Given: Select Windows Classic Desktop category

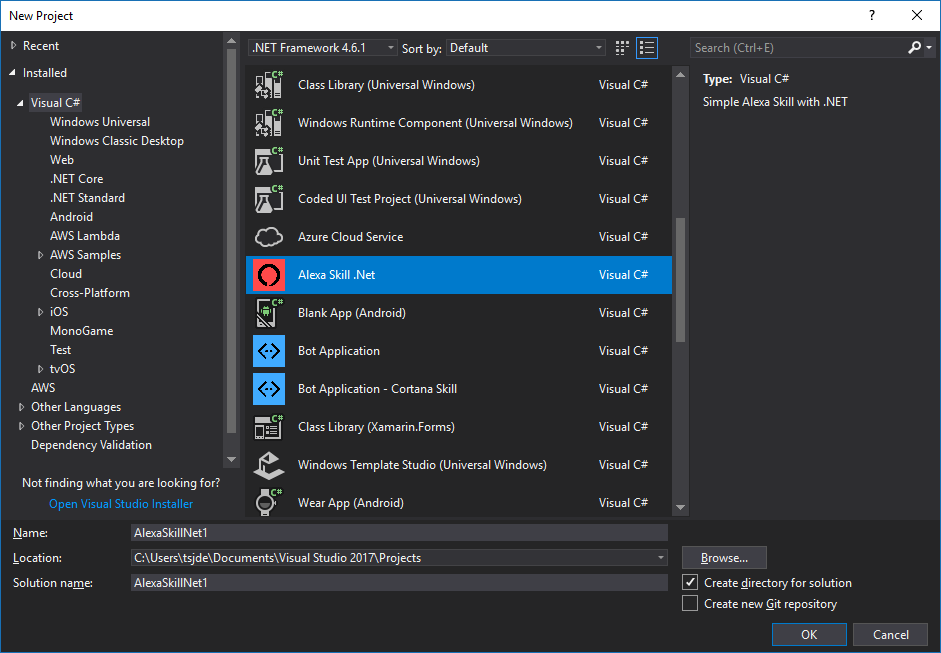Looking at the screenshot, I should click(117, 141).
